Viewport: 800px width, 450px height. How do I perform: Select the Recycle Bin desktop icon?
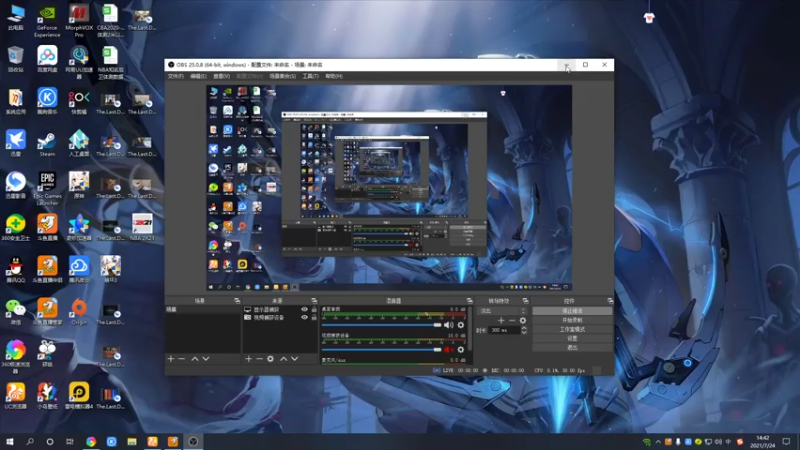point(15,59)
